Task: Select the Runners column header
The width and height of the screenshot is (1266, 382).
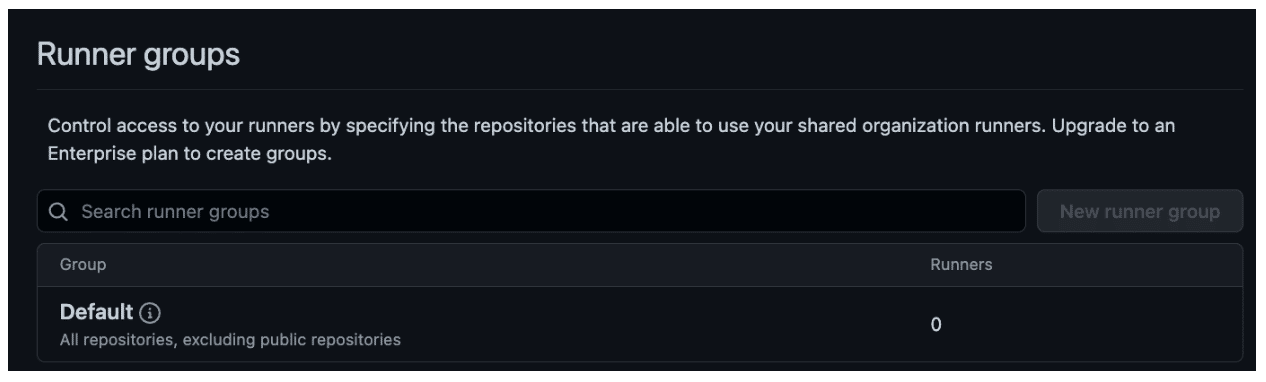Action: [x=961, y=265]
